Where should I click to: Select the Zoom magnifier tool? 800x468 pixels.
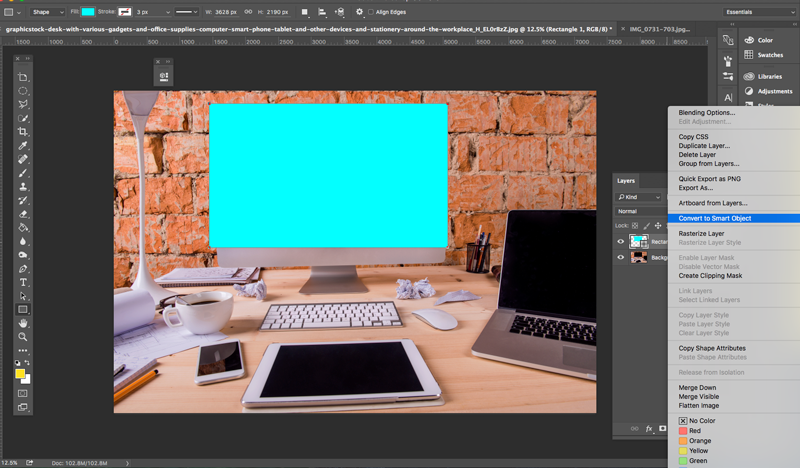click(x=23, y=337)
